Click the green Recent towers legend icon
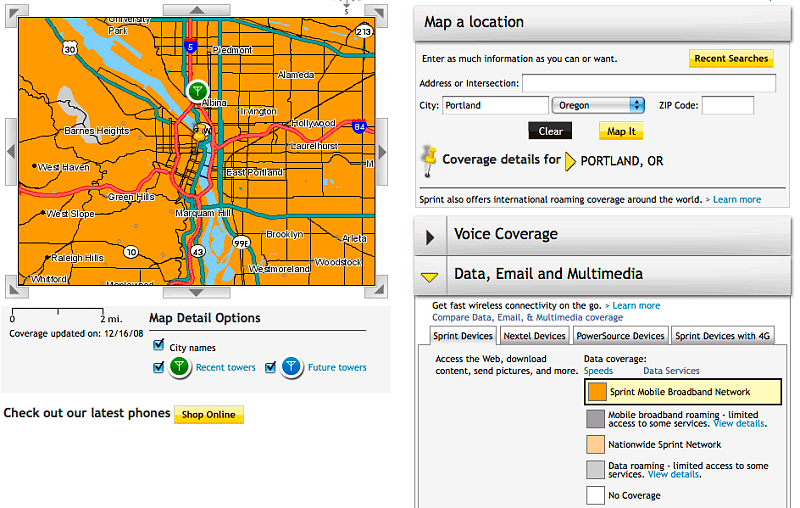Image resolution: width=800 pixels, height=508 pixels. (x=179, y=367)
